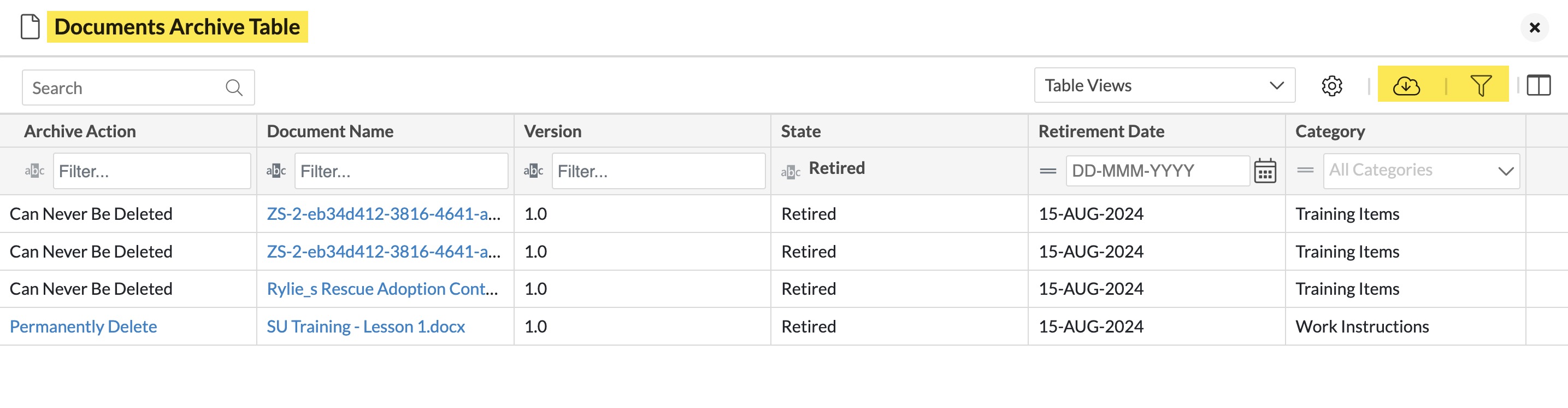Image resolution: width=1568 pixels, height=408 pixels.
Task: Click the Retirement Date equals operator icon
Action: 1047,171
